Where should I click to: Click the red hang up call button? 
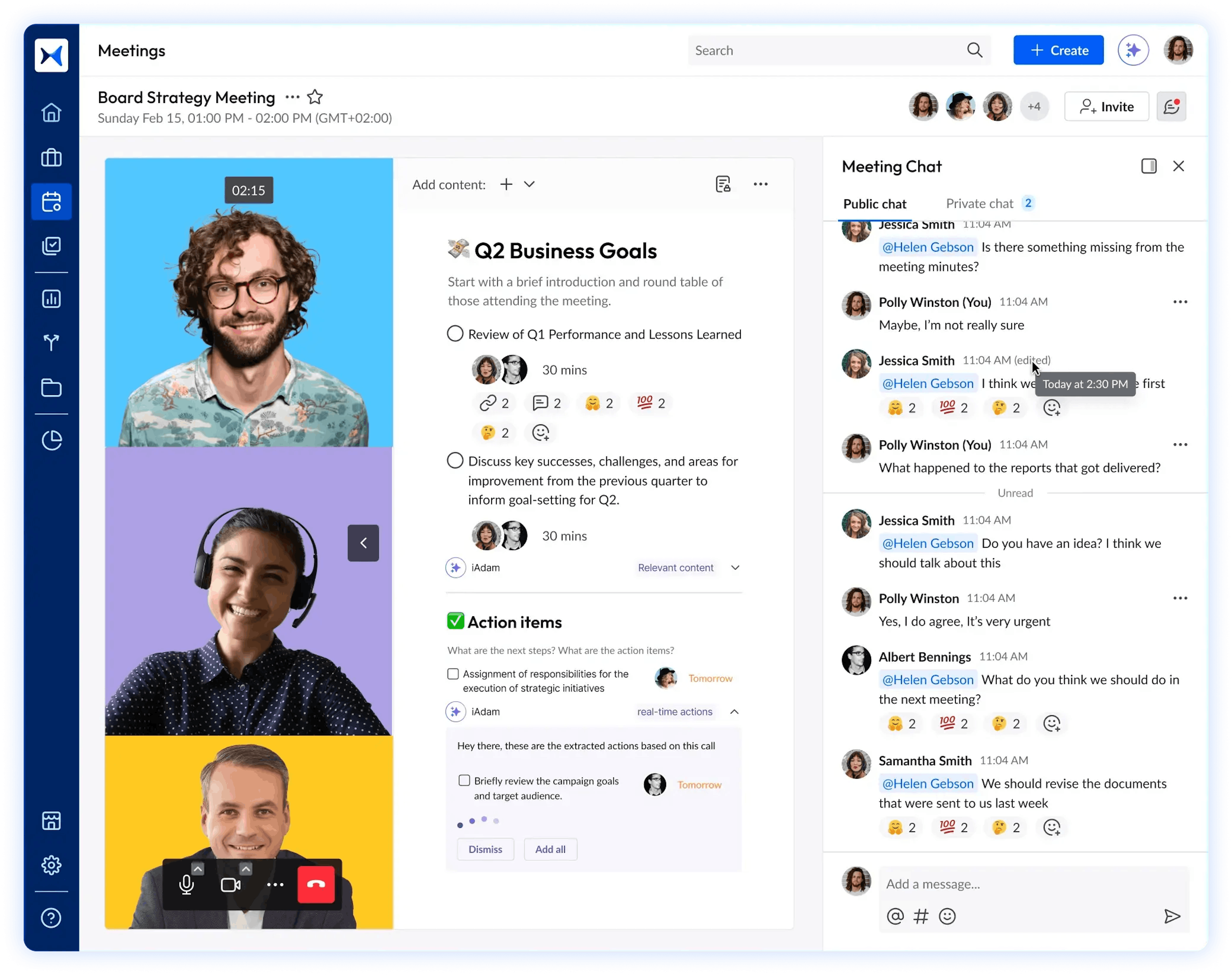316,884
